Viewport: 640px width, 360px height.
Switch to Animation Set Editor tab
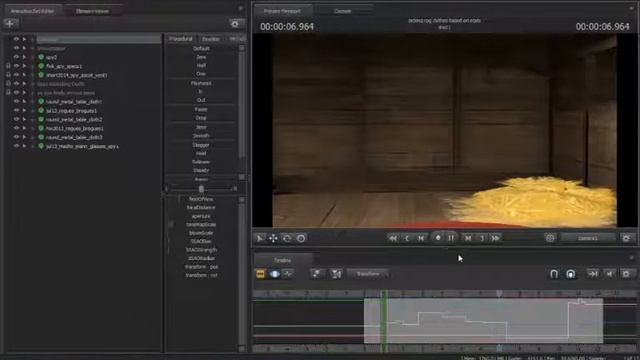32,11
